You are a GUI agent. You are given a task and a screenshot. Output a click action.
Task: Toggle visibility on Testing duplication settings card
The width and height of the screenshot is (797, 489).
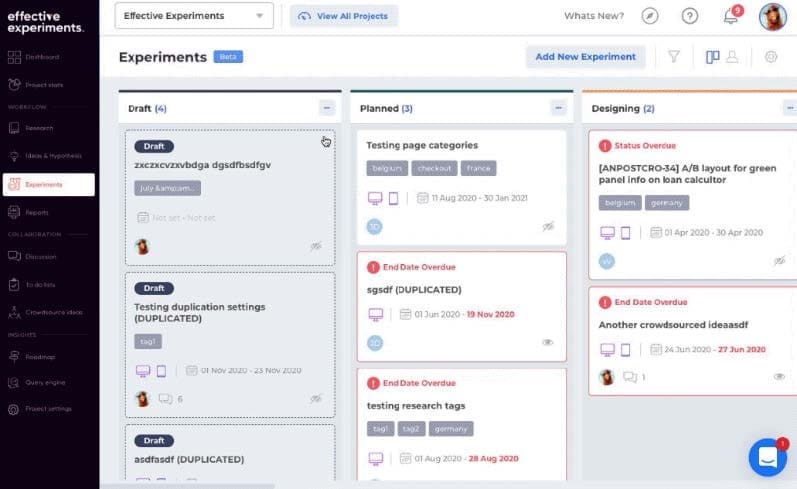click(316, 399)
